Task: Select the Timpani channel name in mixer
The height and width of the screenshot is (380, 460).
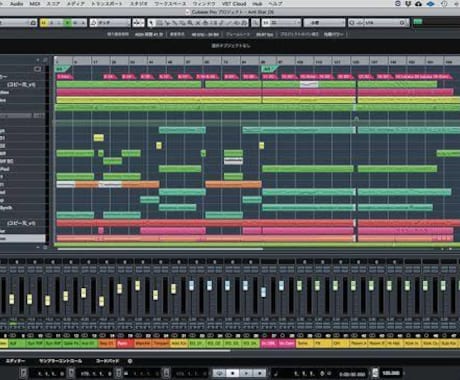Action: pyautogui.click(x=161, y=343)
